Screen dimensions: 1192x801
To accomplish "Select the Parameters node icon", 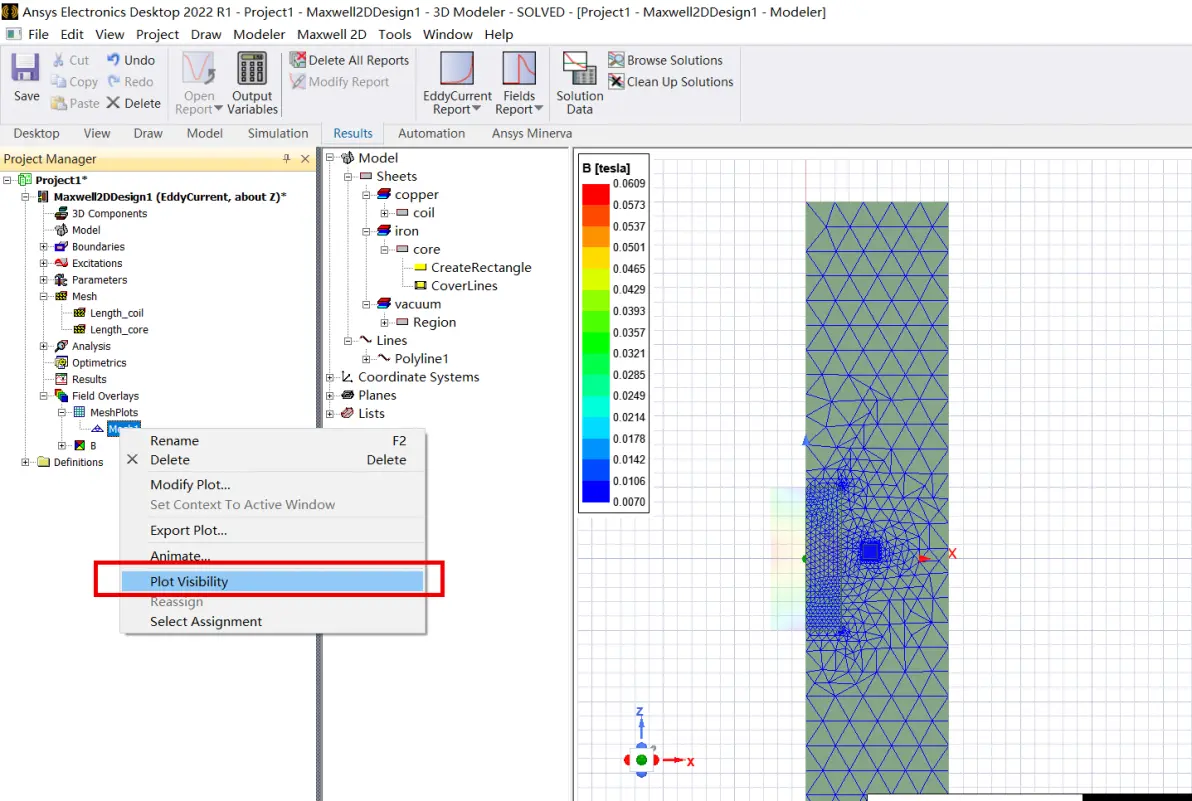I will 61,280.
